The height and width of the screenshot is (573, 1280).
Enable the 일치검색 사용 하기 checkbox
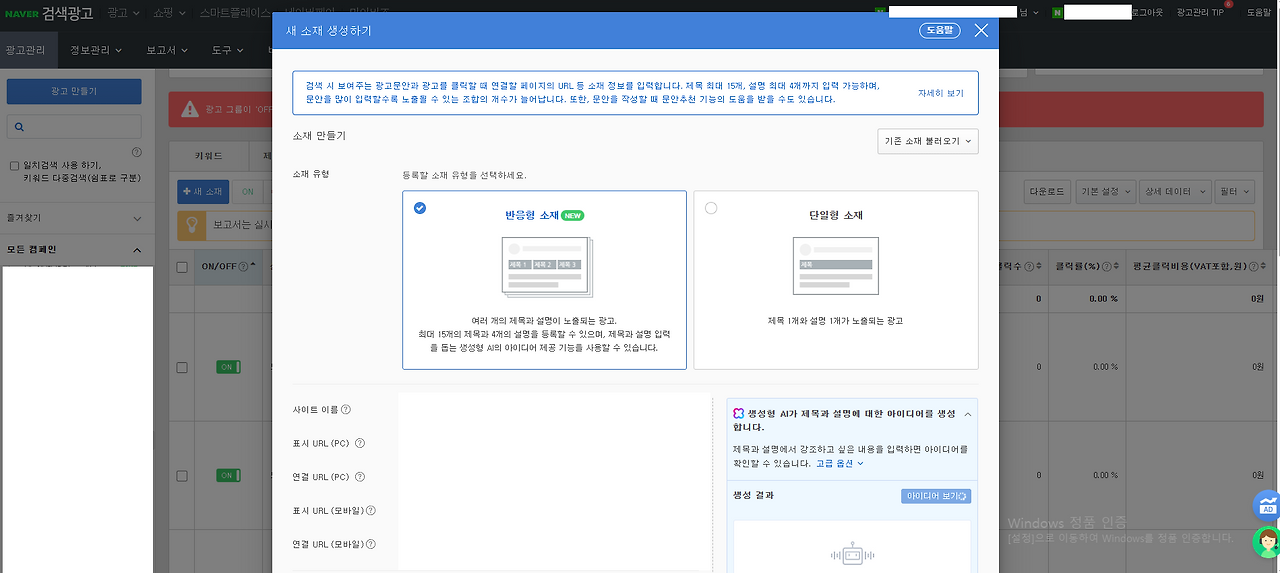[14, 166]
